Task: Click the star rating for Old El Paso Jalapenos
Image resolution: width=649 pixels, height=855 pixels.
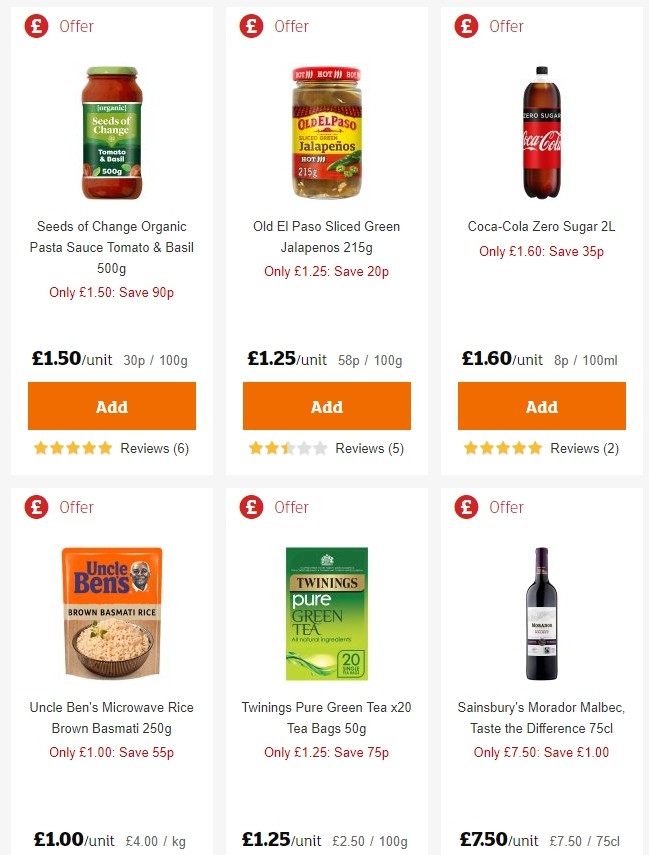Action: (287, 448)
